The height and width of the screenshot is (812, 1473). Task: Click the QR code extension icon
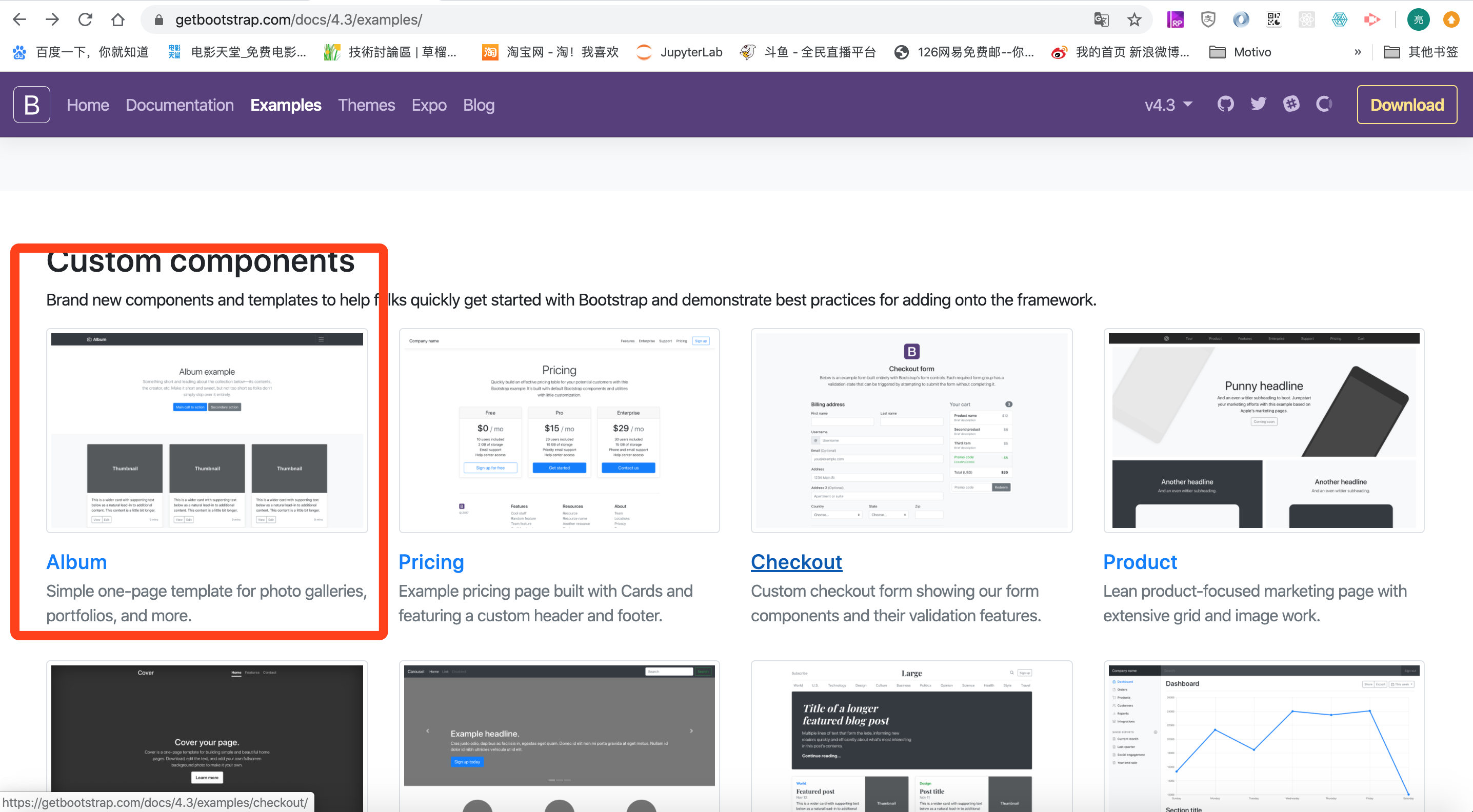coord(1273,20)
